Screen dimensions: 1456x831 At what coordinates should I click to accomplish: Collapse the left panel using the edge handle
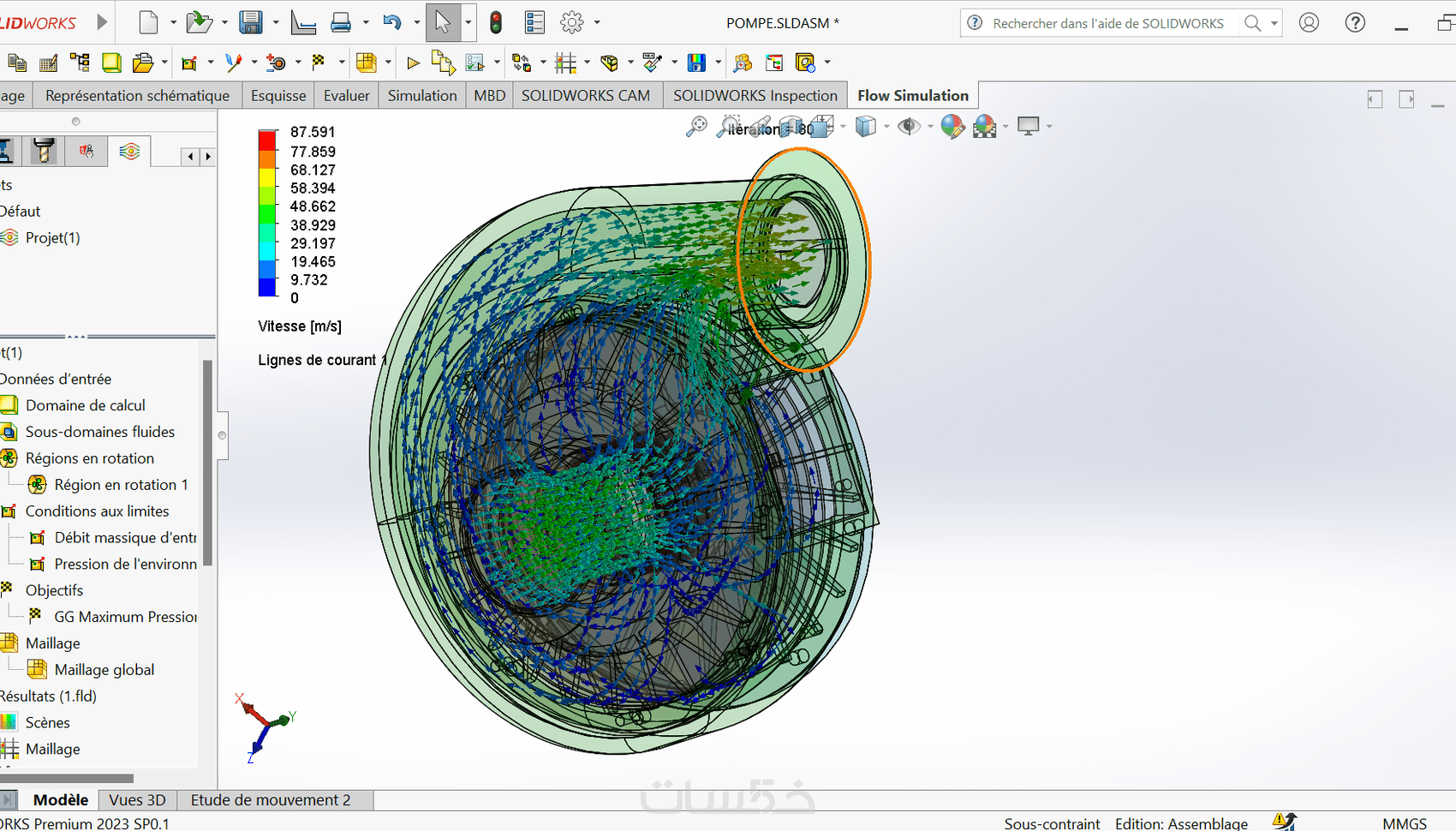tap(222, 435)
